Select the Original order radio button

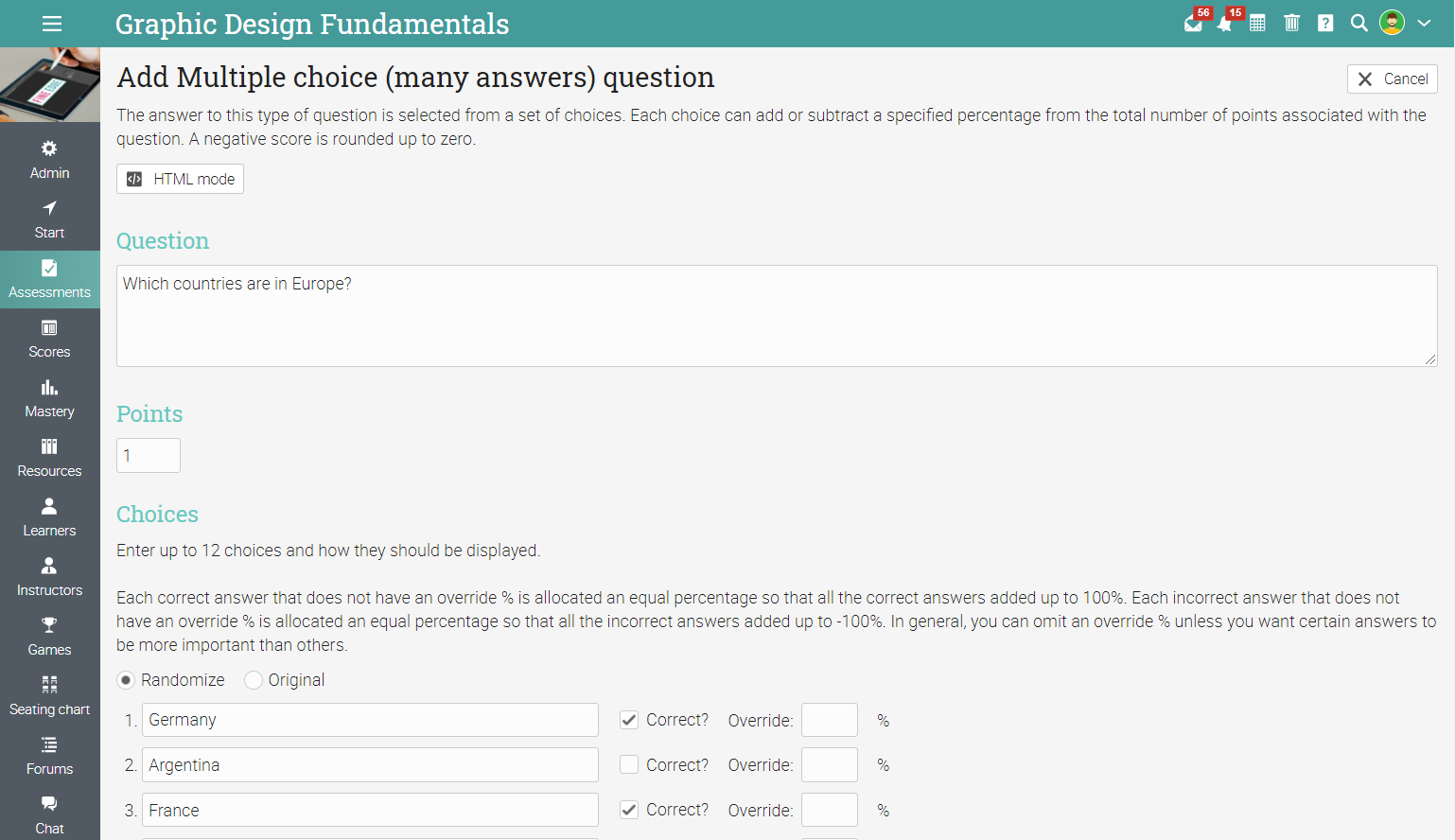click(x=254, y=680)
